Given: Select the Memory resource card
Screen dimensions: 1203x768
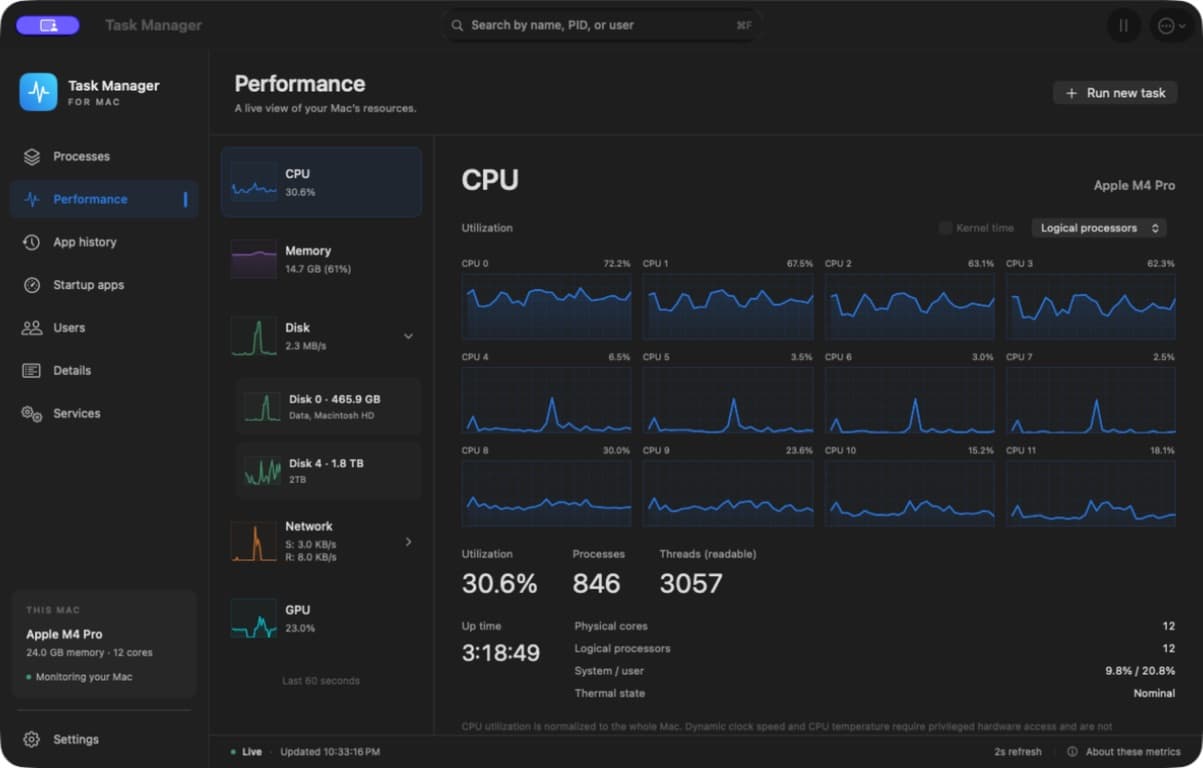Looking at the screenshot, I should 321,259.
